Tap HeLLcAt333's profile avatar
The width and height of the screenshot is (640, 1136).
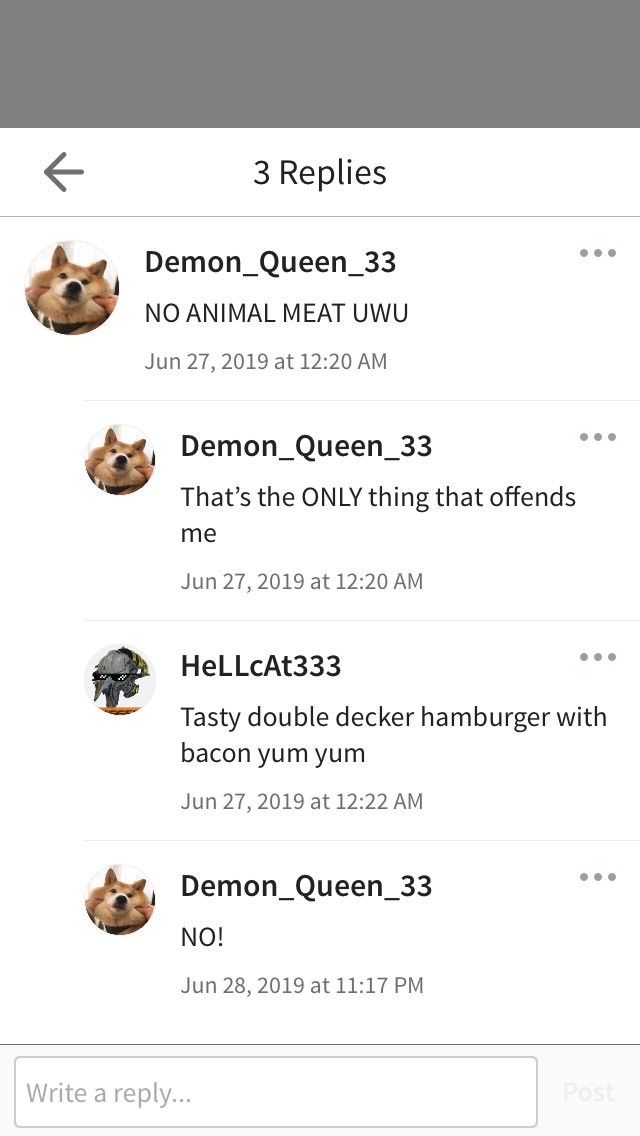point(120,680)
